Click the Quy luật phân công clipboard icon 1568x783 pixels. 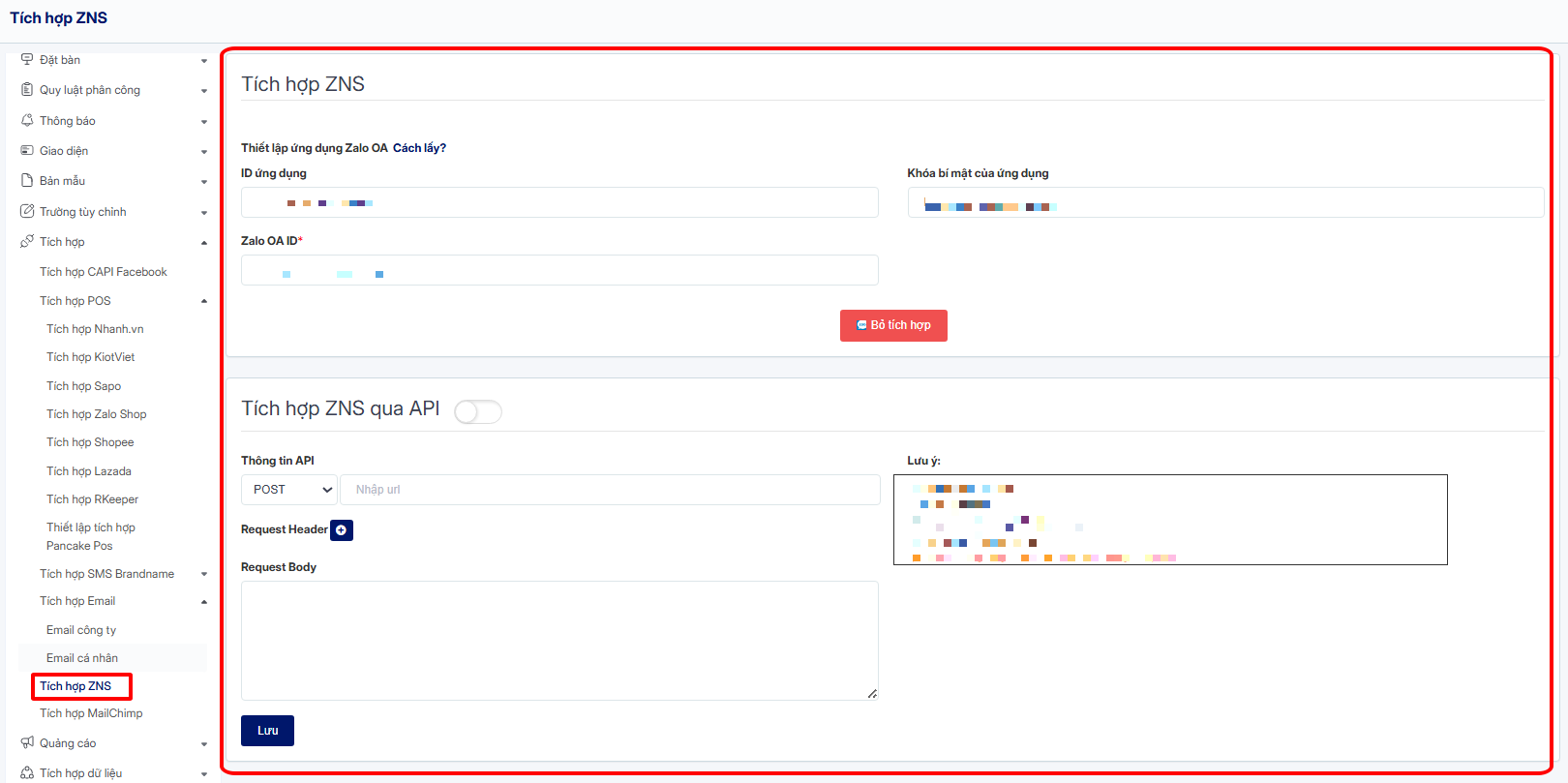coord(27,90)
